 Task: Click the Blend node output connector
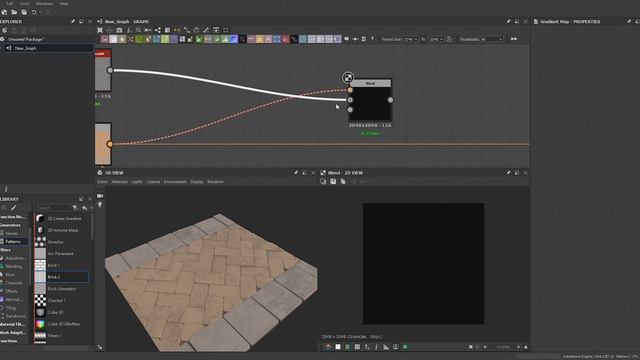[391, 100]
